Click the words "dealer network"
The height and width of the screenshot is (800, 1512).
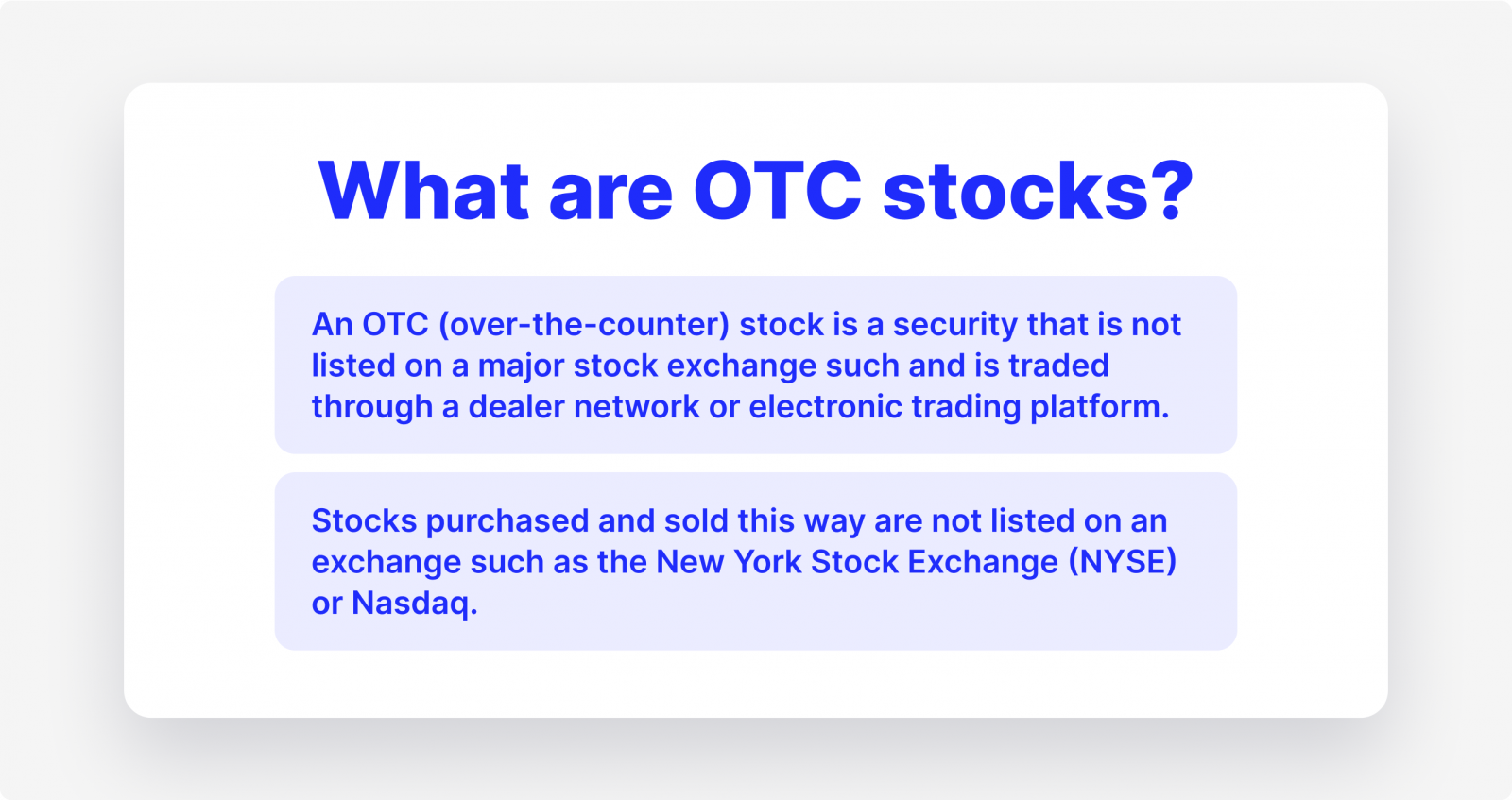584,406
